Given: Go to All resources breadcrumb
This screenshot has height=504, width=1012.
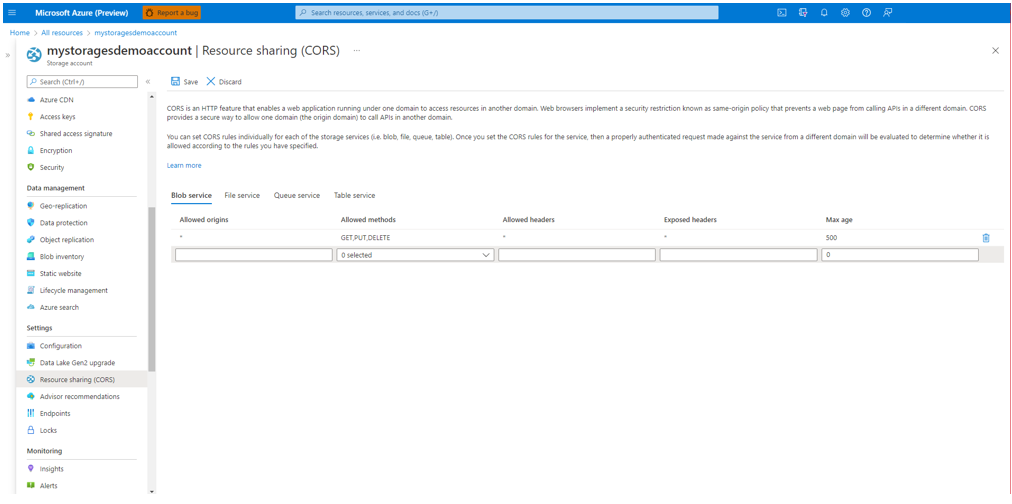Looking at the screenshot, I should click(x=62, y=32).
